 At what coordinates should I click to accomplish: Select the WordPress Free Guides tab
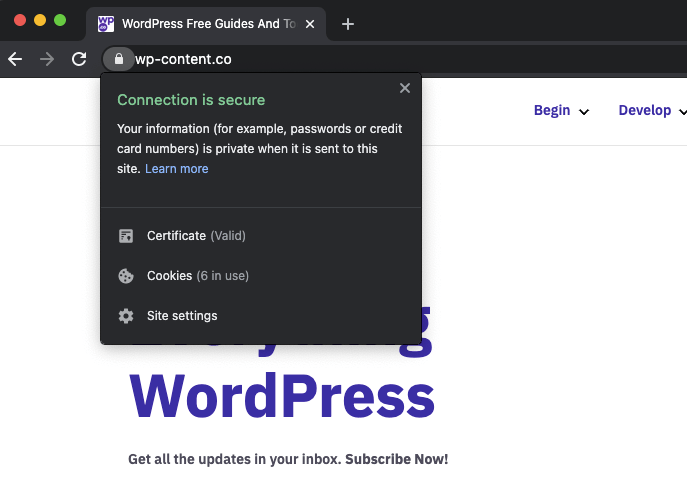tap(206, 24)
